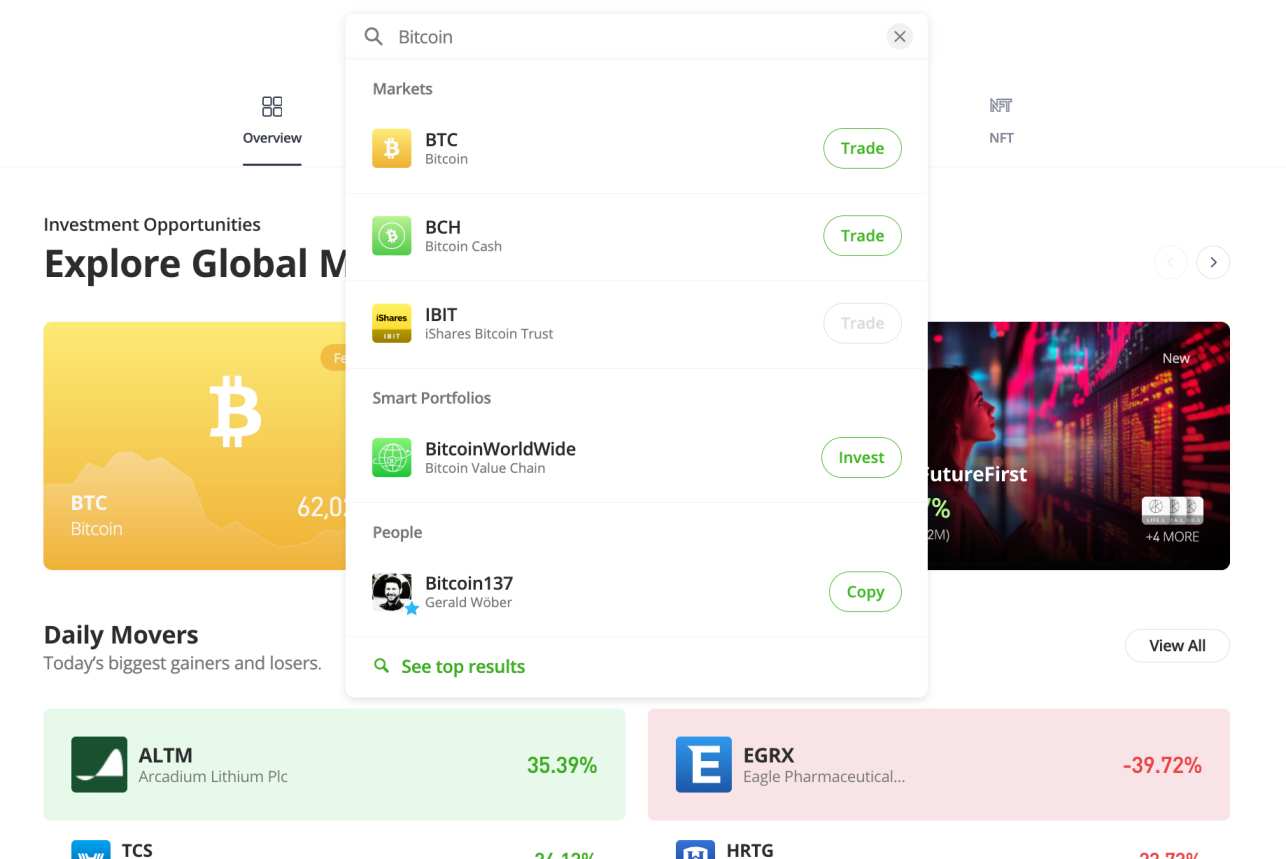
Task: Open the ALTM Arcadium Lithium card
Action: [334, 765]
